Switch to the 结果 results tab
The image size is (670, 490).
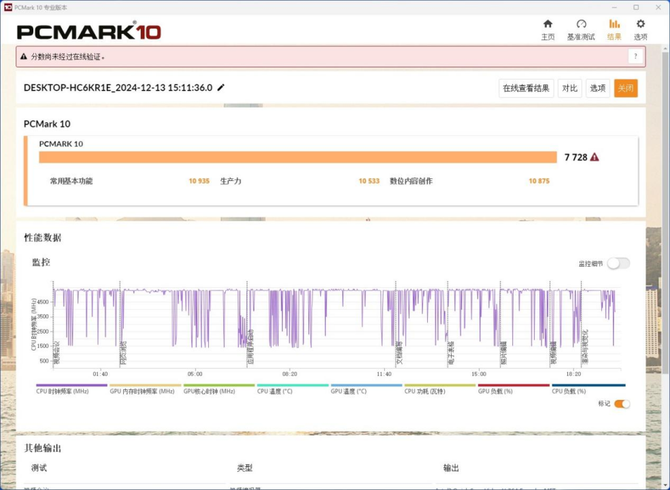pos(614,29)
